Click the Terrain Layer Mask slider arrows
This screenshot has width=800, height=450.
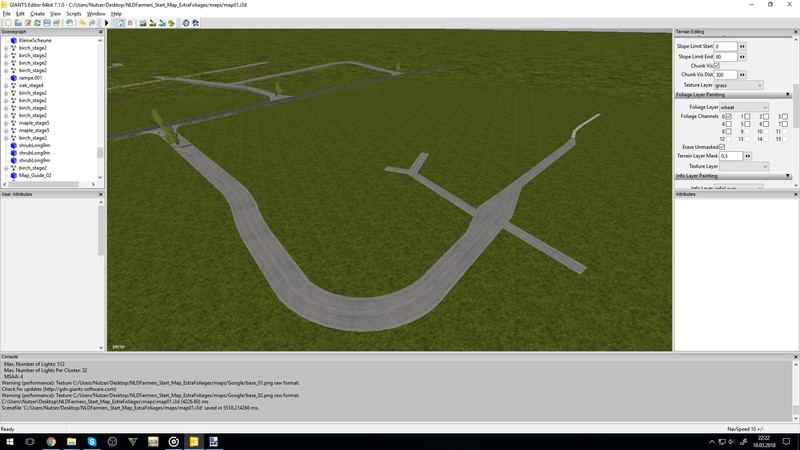point(747,156)
